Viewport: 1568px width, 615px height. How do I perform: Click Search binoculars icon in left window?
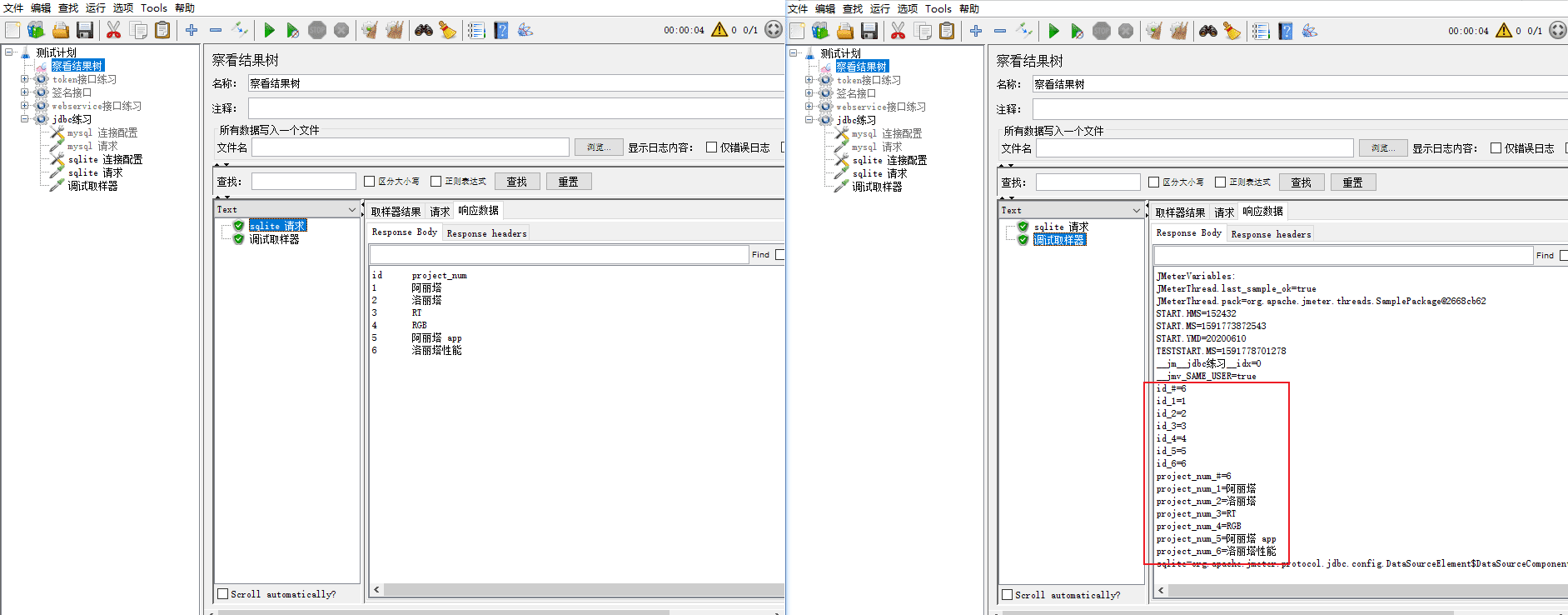click(x=424, y=30)
